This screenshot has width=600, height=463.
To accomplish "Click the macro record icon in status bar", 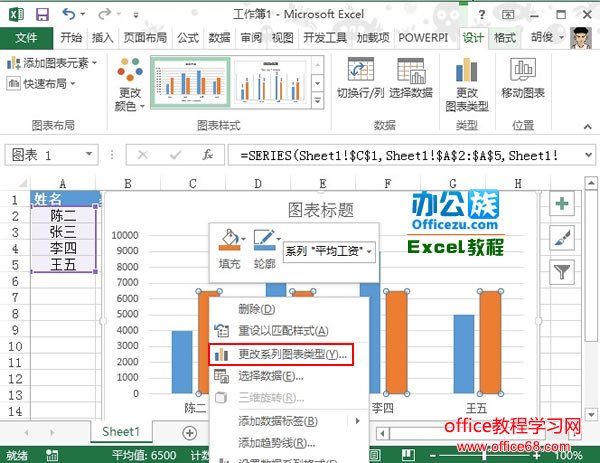I will [x=52, y=455].
